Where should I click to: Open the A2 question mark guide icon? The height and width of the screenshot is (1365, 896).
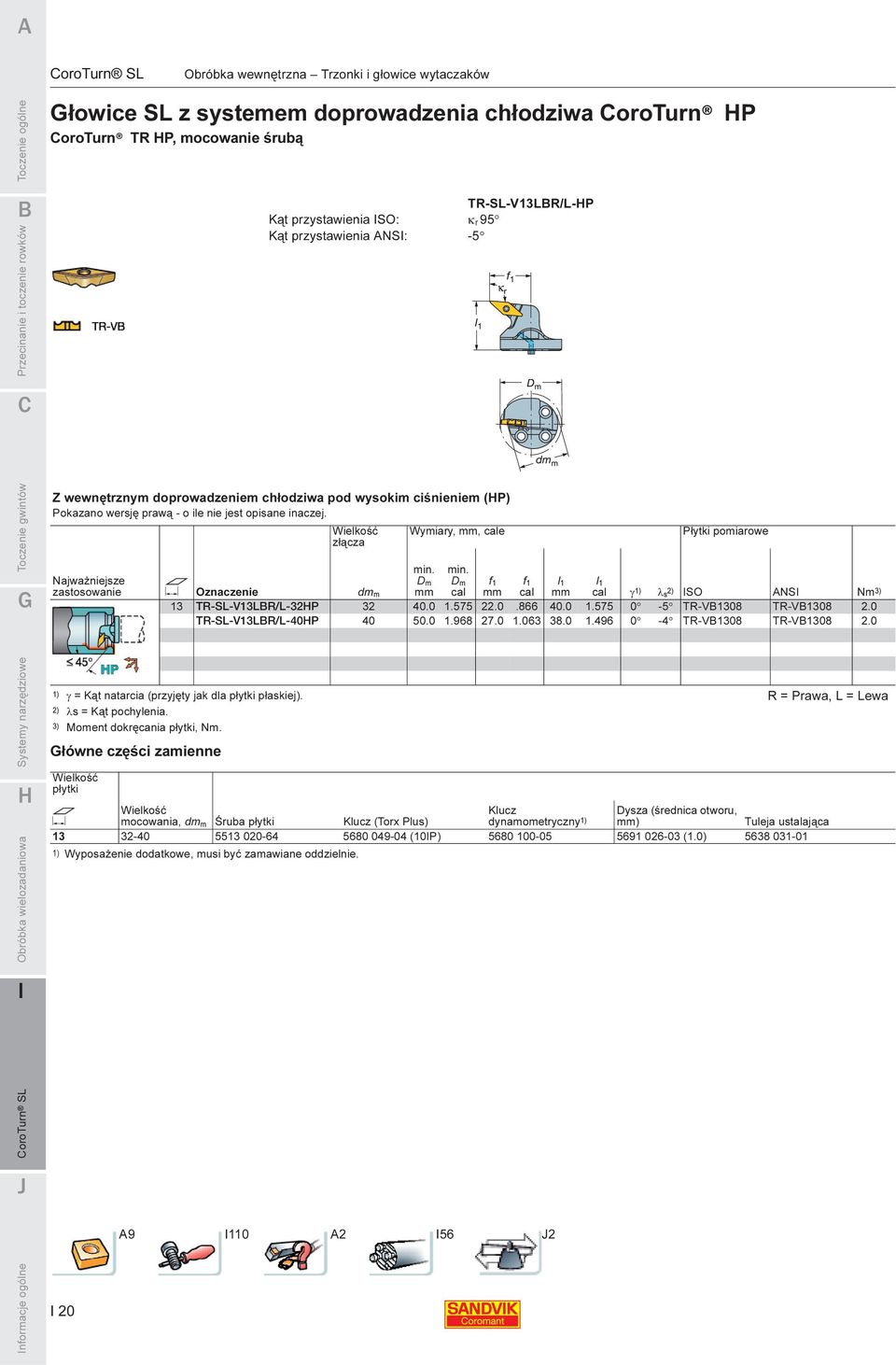click(x=295, y=1254)
